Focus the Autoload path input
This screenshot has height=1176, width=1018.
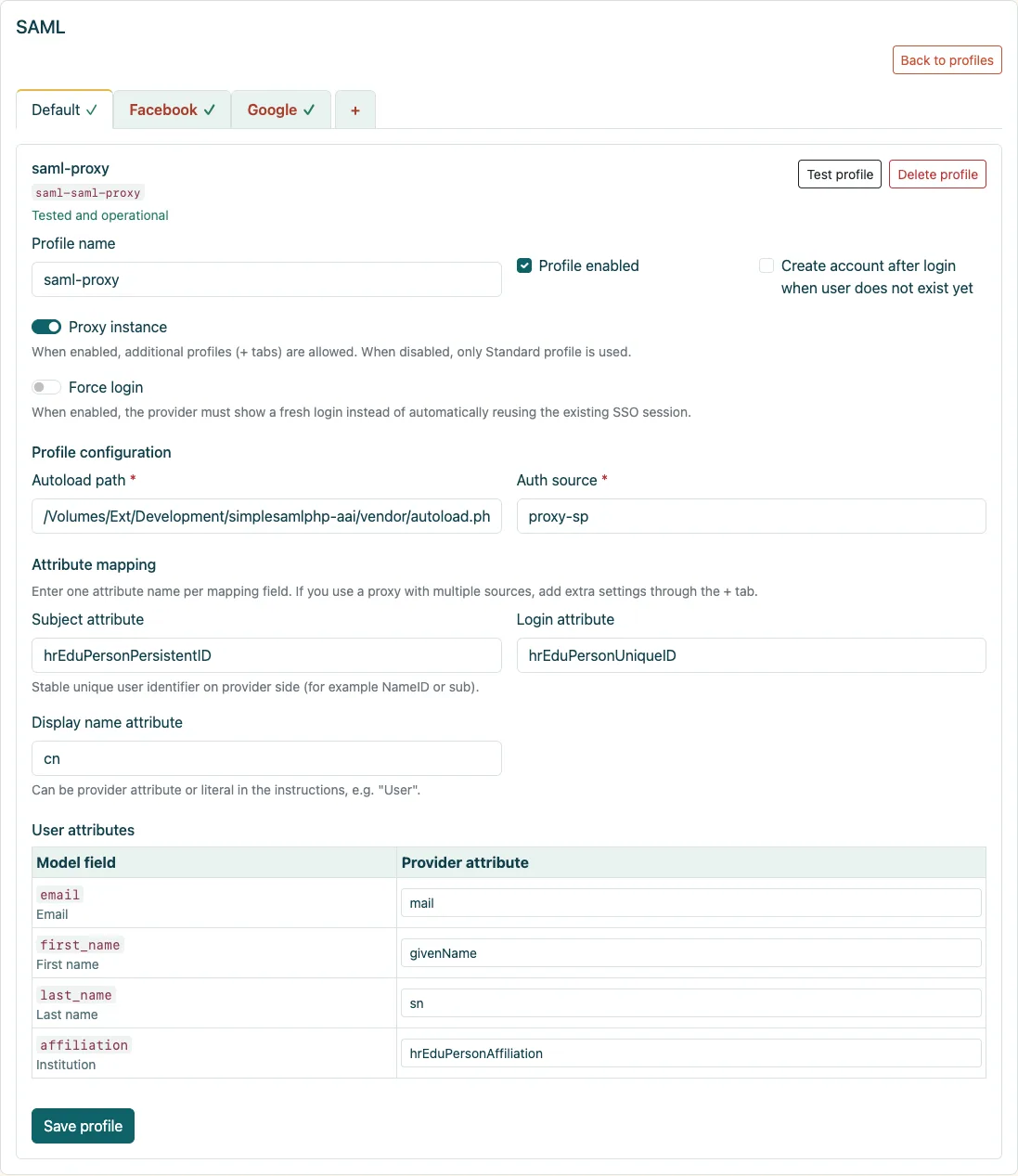[x=266, y=516]
